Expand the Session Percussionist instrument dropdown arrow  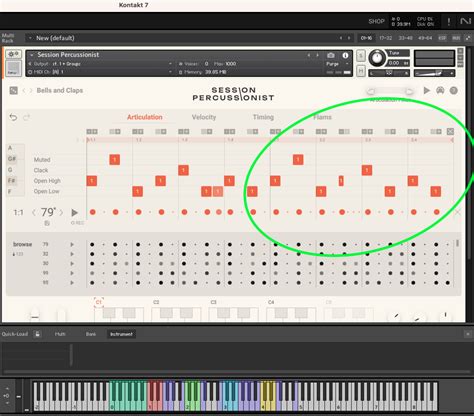click(x=32, y=55)
